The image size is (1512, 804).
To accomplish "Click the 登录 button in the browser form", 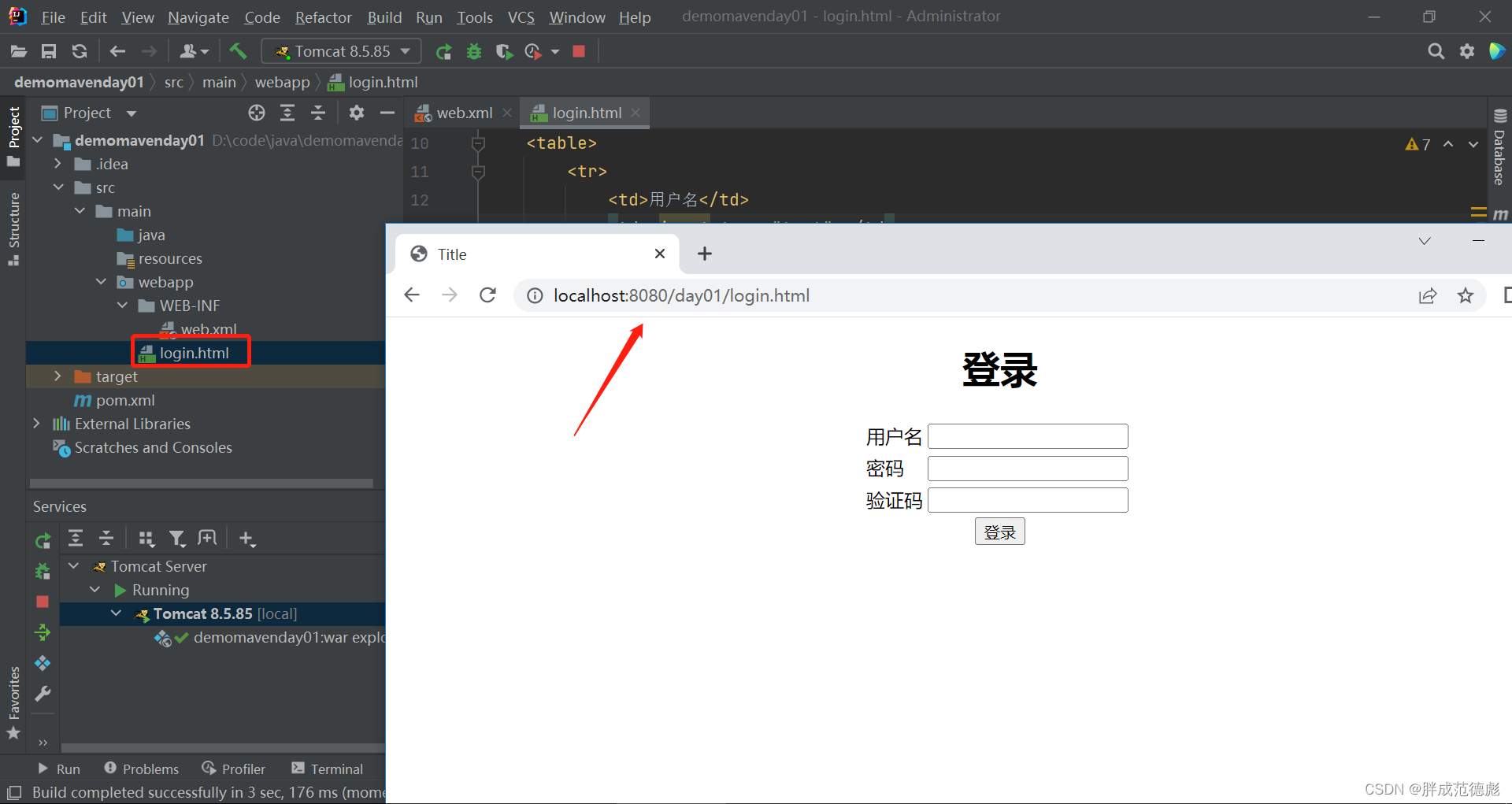I will pyautogui.click(x=999, y=532).
